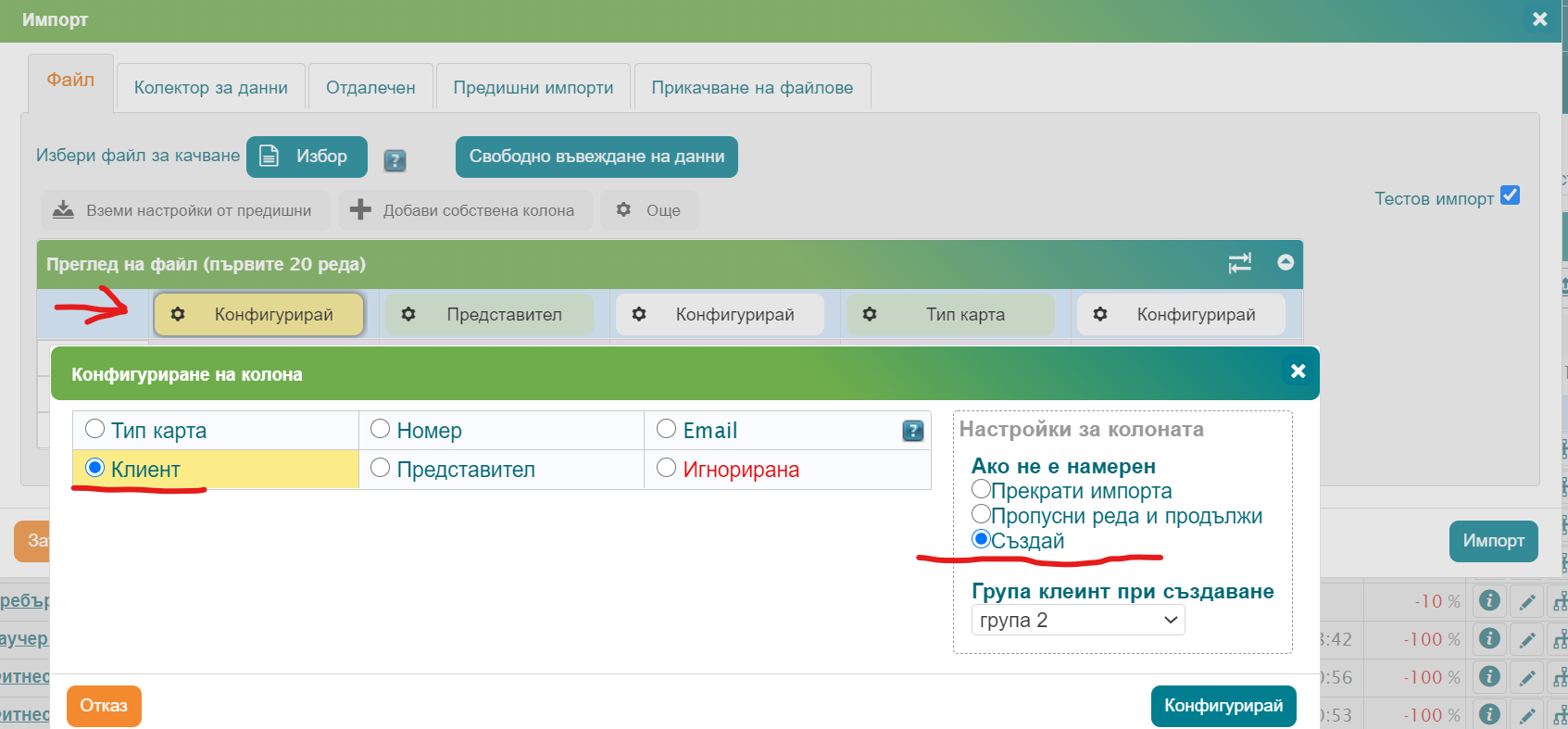Open the Предишни импорти tab
This screenshot has height=729, width=1568.
point(533,87)
